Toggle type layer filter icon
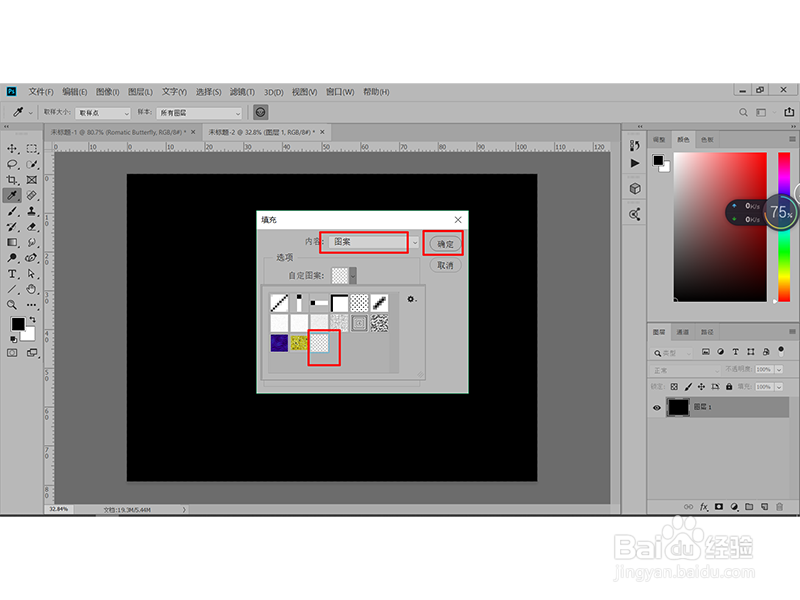The image size is (800, 600). click(735, 352)
